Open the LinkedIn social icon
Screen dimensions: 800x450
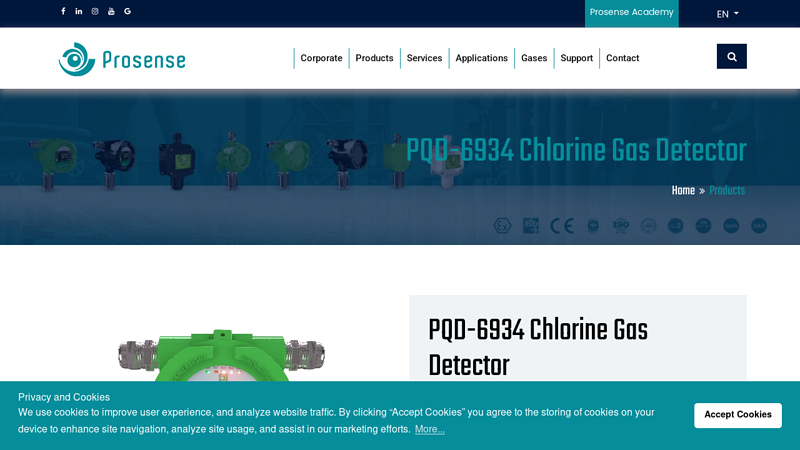(x=79, y=12)
